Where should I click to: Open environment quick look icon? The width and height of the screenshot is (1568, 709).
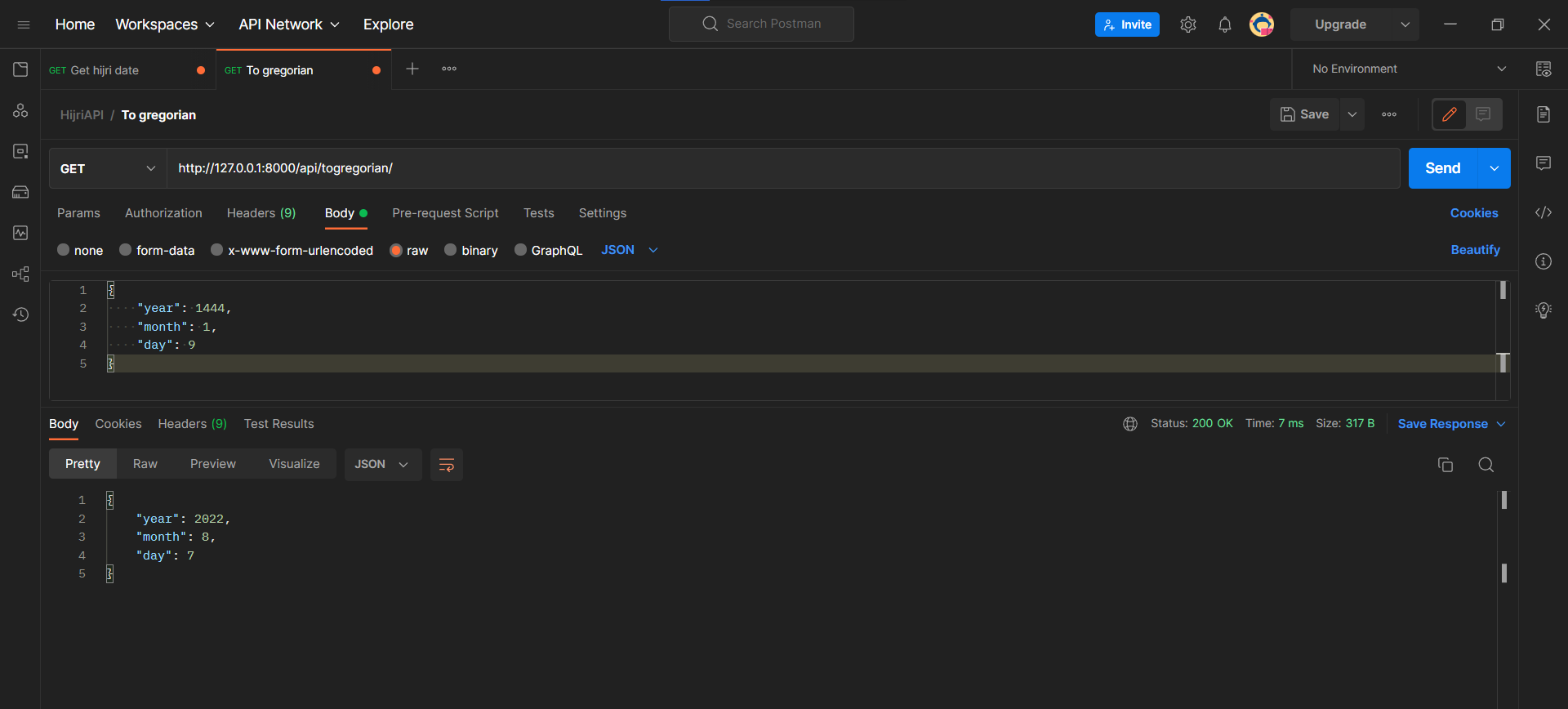click(x=1543, y=69)
